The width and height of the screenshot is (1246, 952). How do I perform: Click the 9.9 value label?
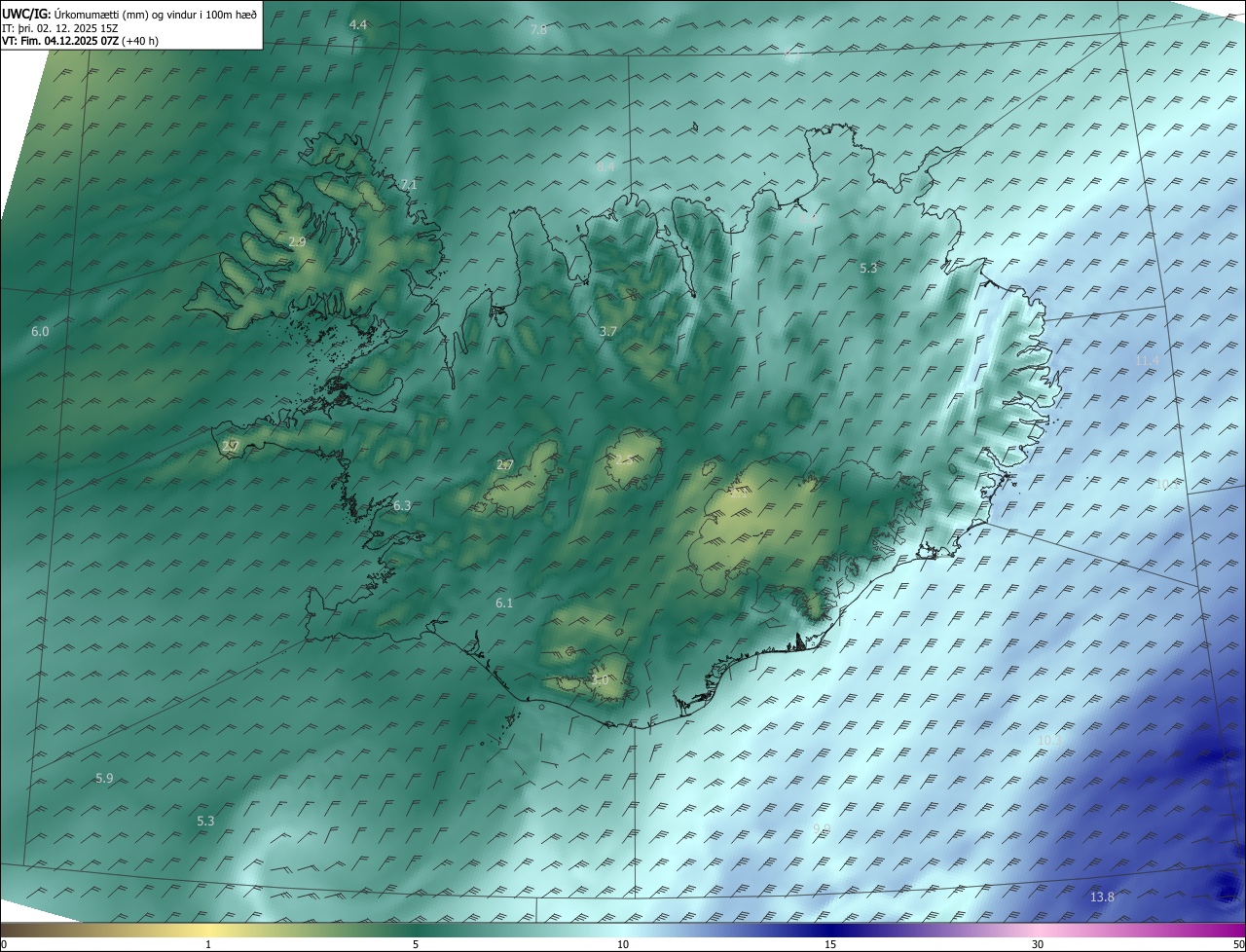[x=822, y=829]
